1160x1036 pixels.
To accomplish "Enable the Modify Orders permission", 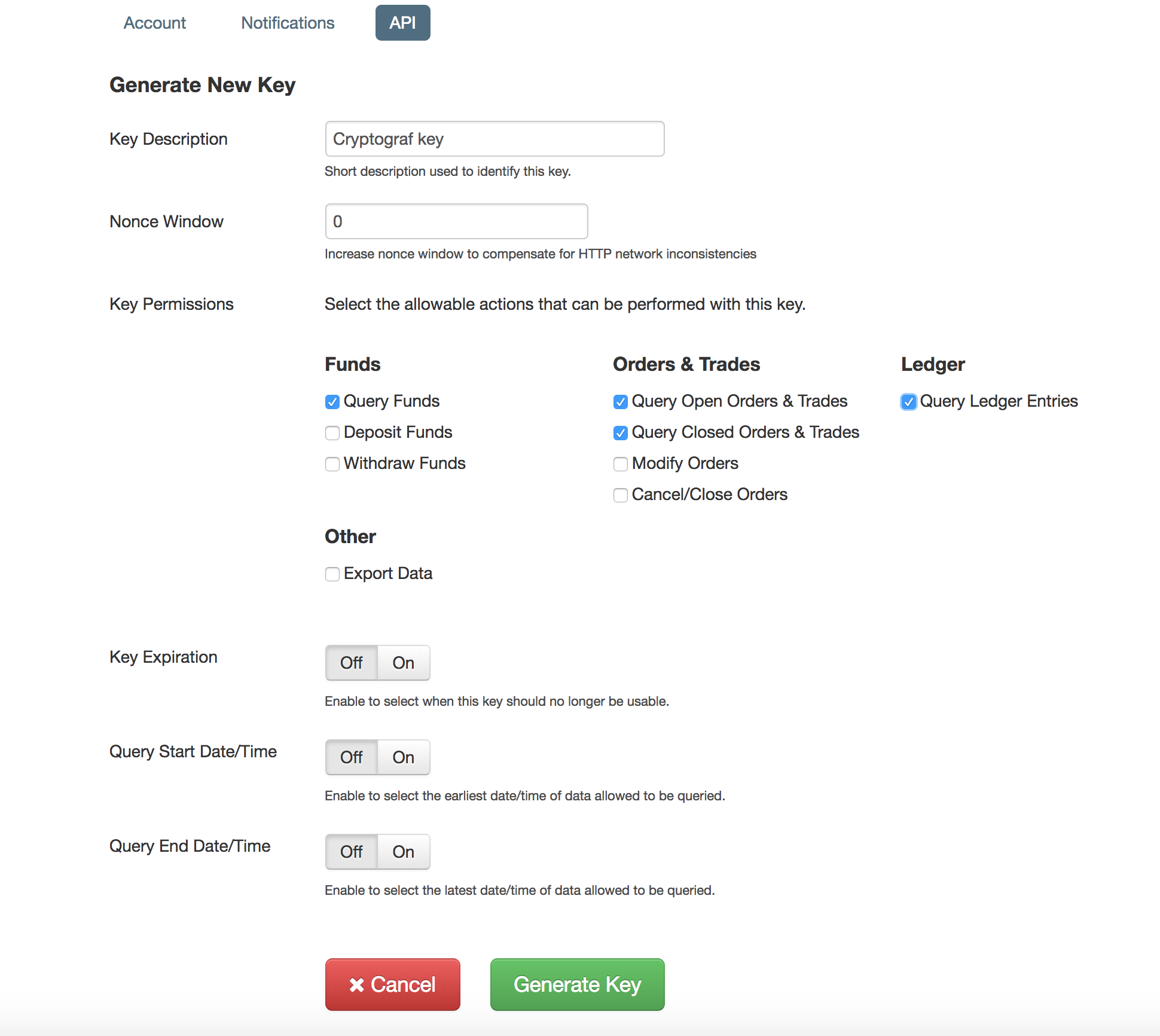I will click(621, 464).
